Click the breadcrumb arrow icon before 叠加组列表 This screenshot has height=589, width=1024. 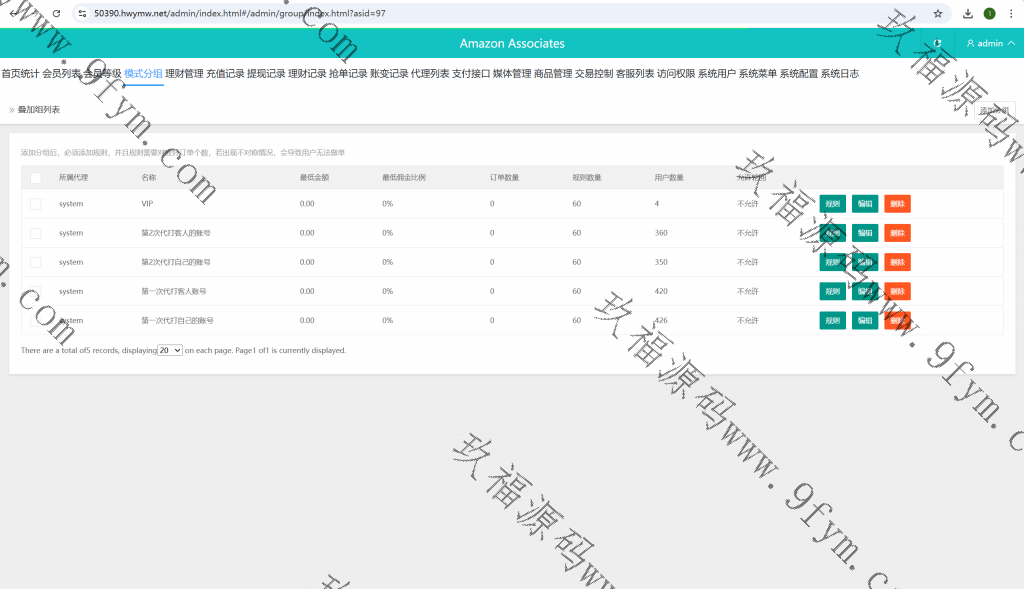pos(12,110)
